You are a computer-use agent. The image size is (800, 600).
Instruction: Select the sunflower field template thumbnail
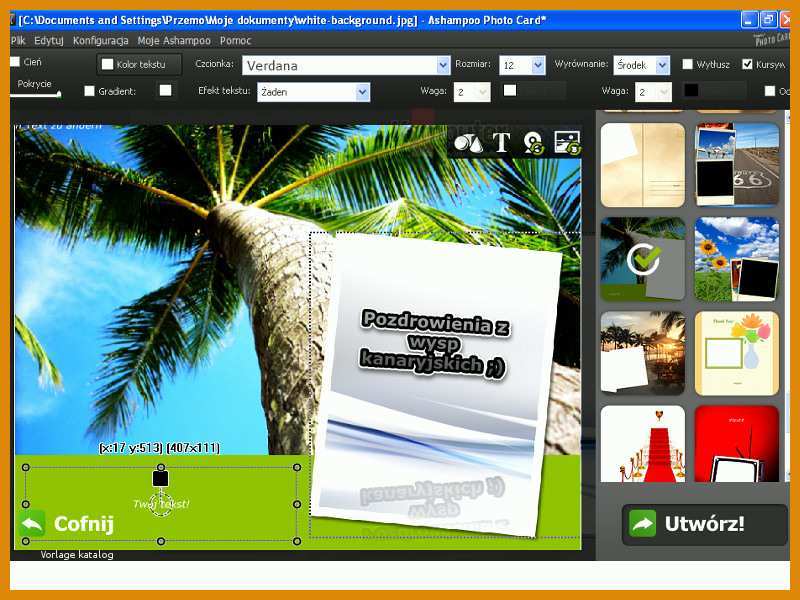(x=737, y=259)
